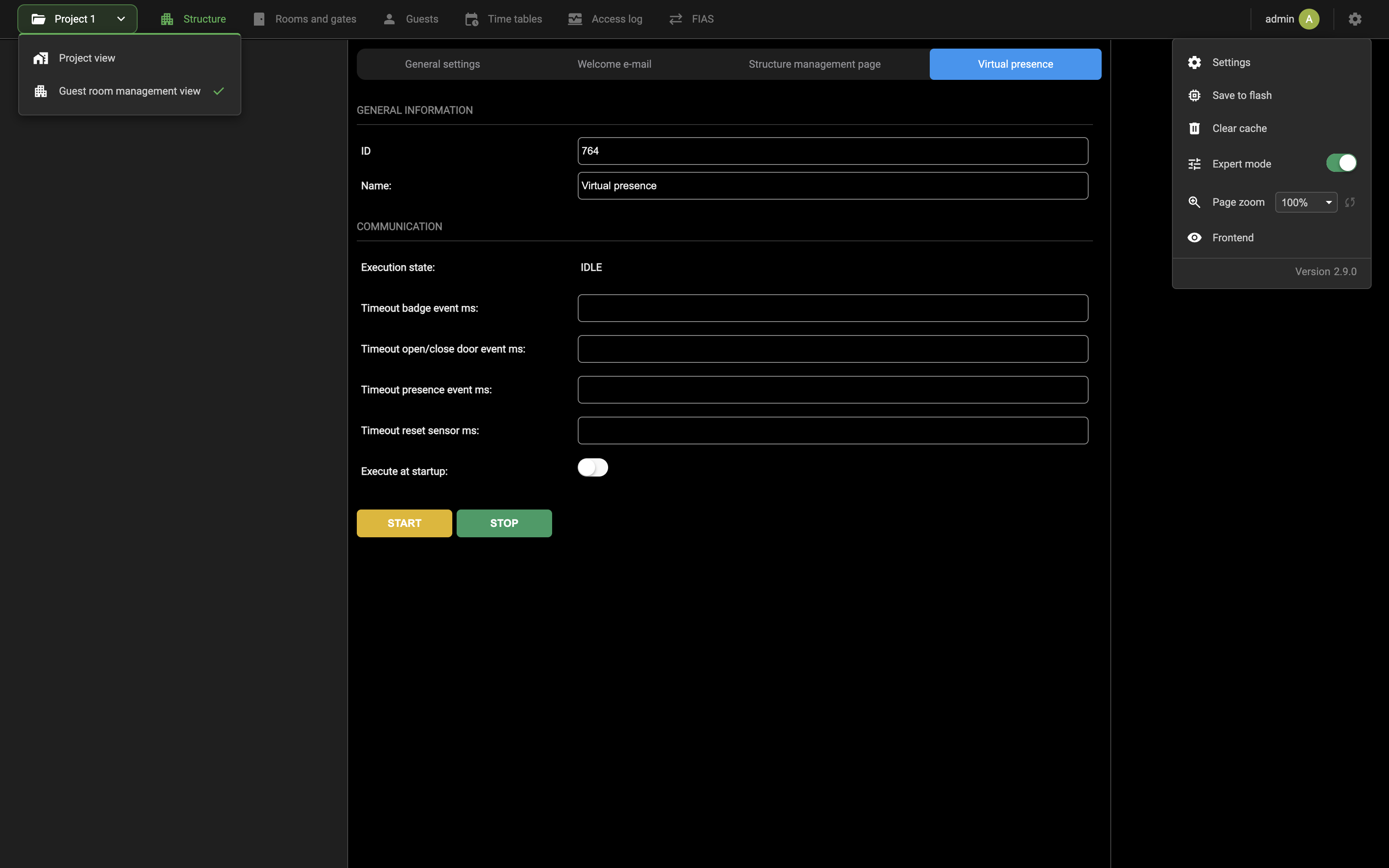This screenshot has width=1389, height=868.
Task: Click the green STOP button
Action: [504, 523]
